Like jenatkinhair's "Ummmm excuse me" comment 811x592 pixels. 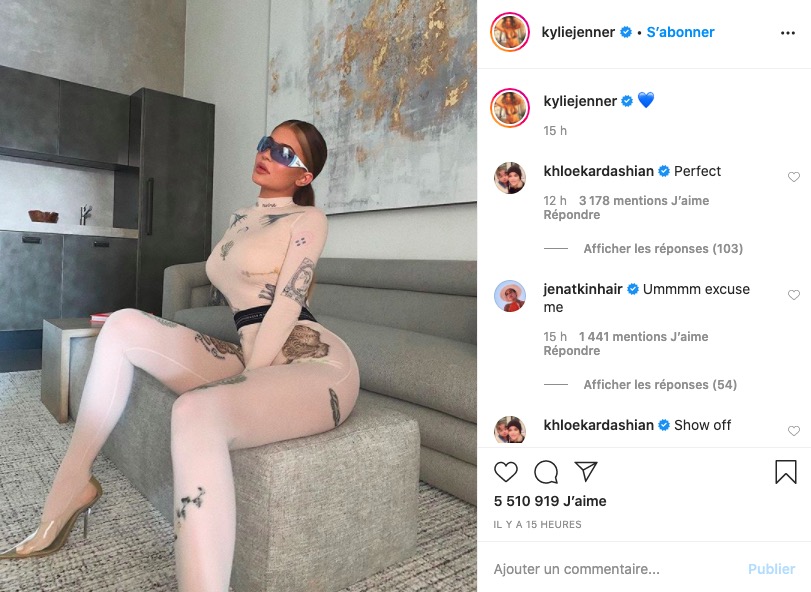[x=793, y=295]
